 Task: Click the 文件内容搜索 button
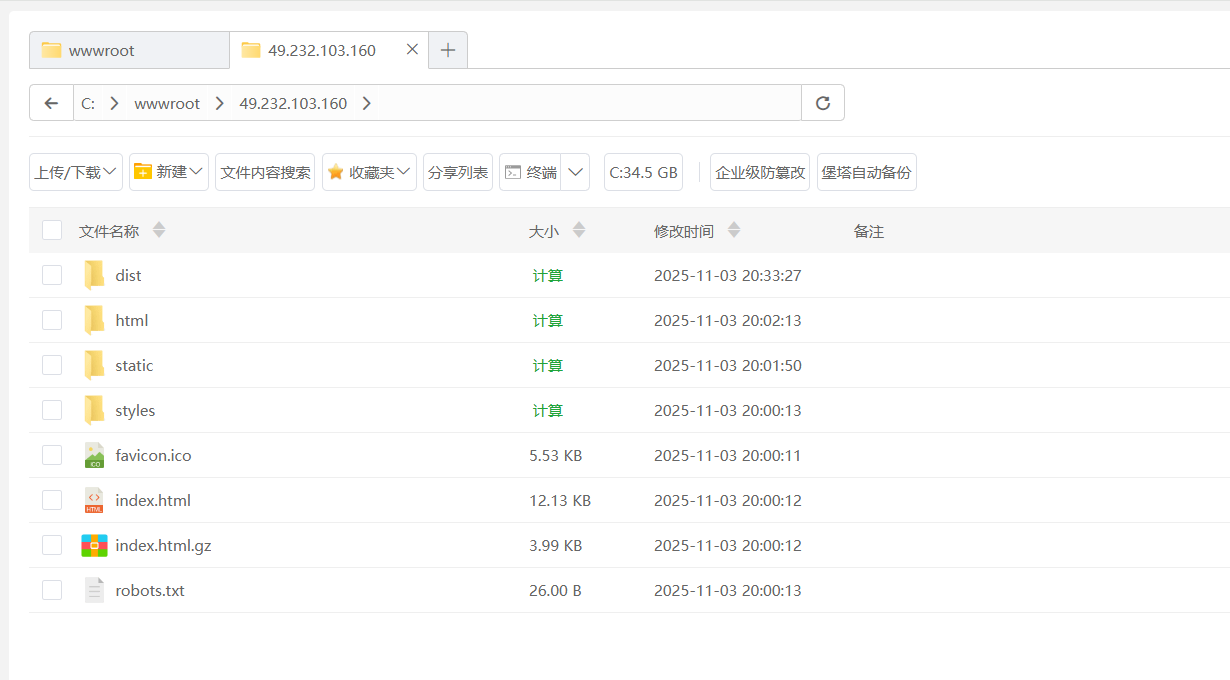tap(265, 172)
